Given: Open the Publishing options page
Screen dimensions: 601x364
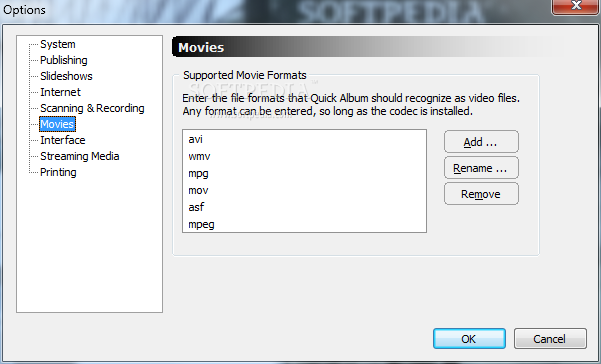Looking at the screenshot, I should (64, 60).
